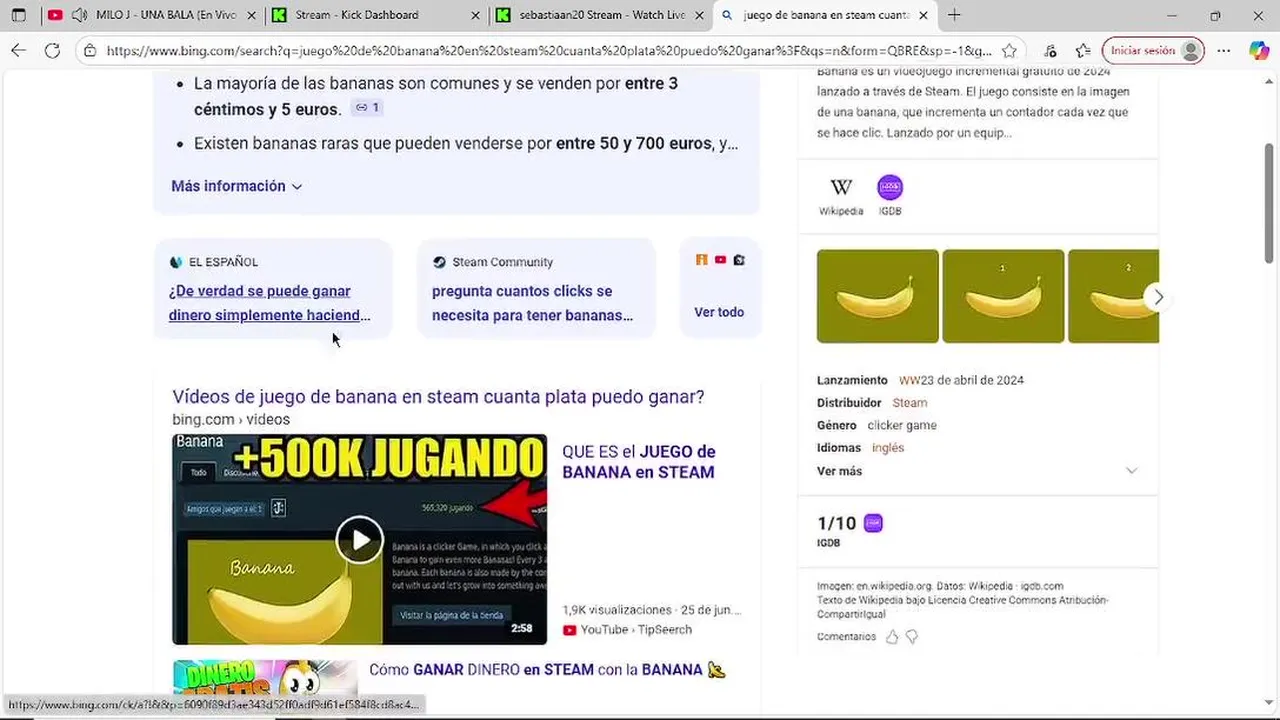Image resolution: width=1280 pixels, height=720 pixels.
Task: Click thumbs down feedback icon
Action: point(912,636)
